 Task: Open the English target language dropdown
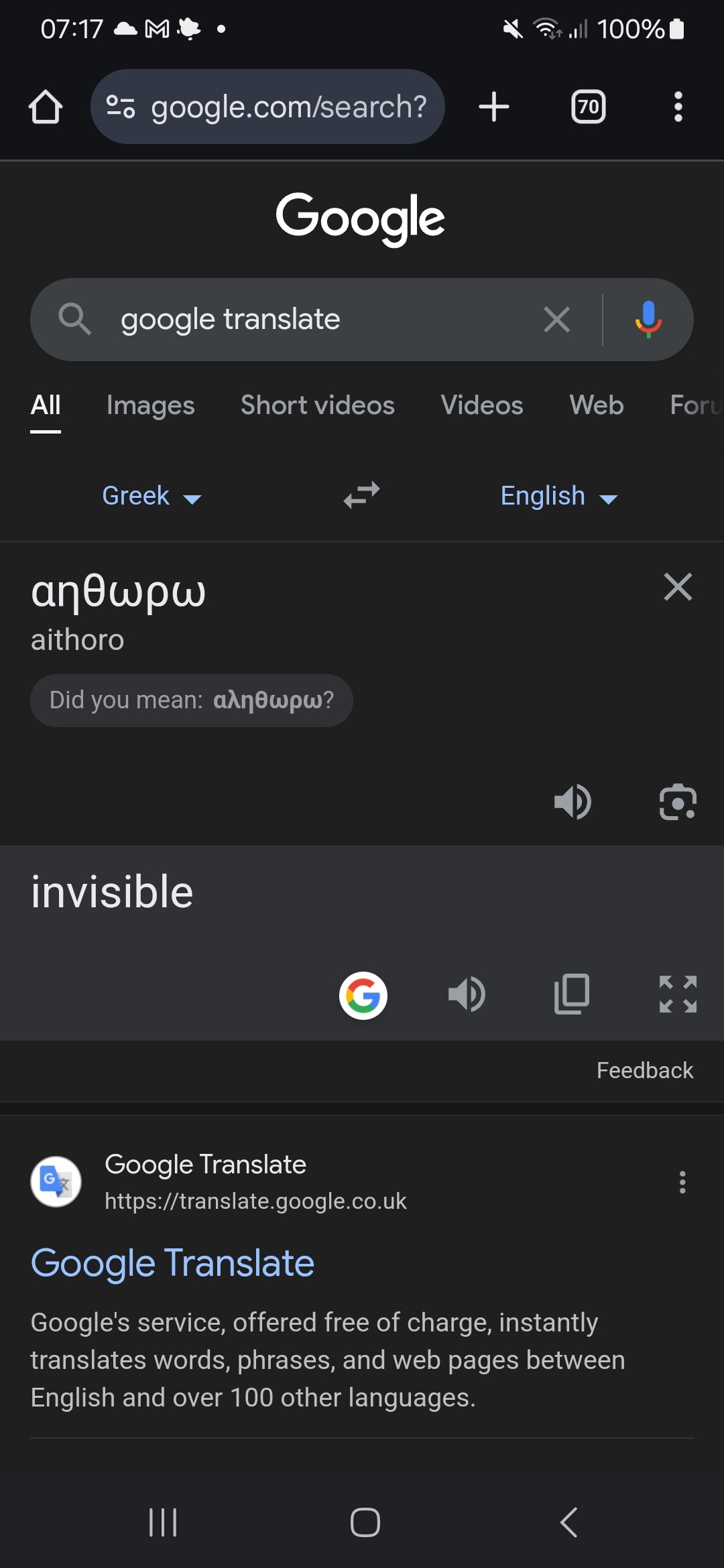point(558,497)
